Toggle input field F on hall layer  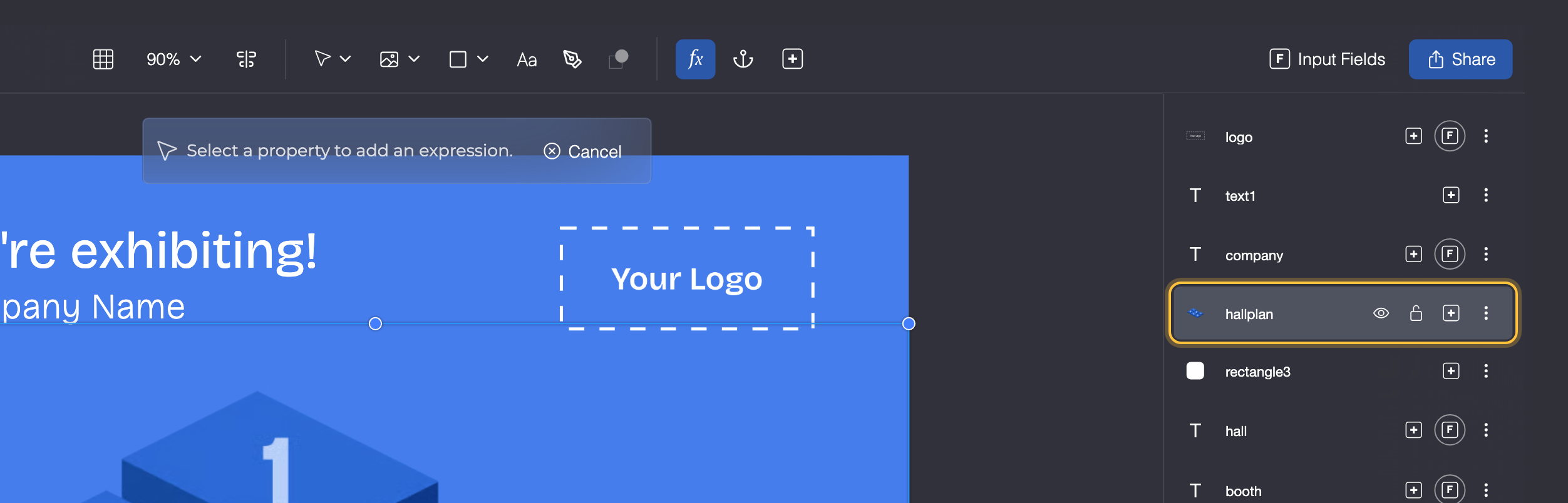point(1450,430)
